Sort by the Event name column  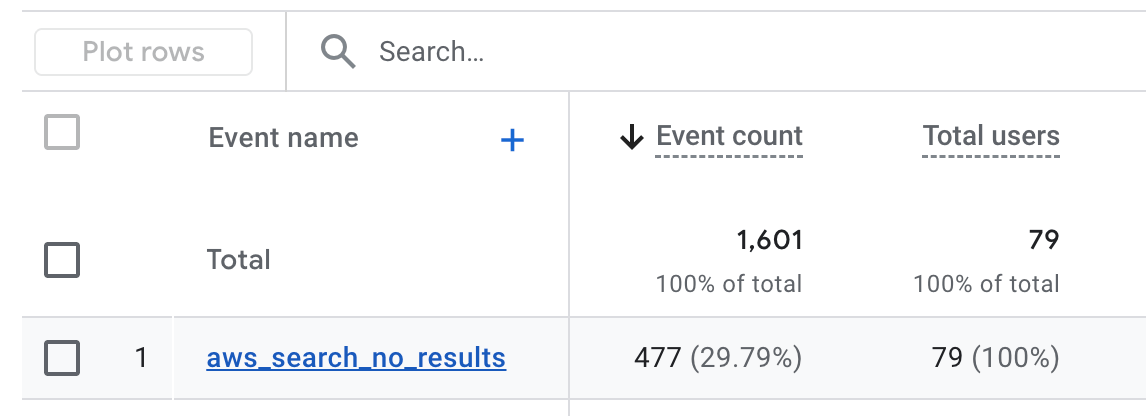click(283, 137)
